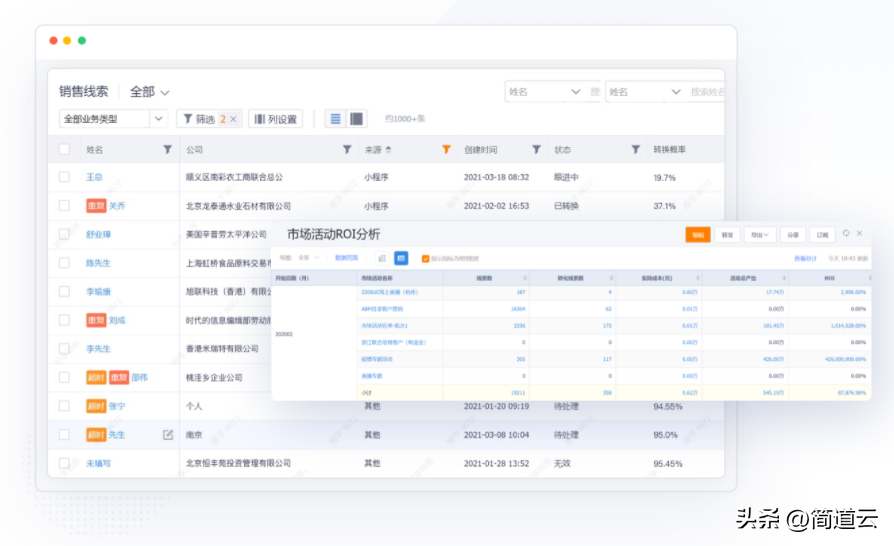Tick the checkbox for 未填写 row
This screenshot has height=546, width=894.
[x=64, y=463]
